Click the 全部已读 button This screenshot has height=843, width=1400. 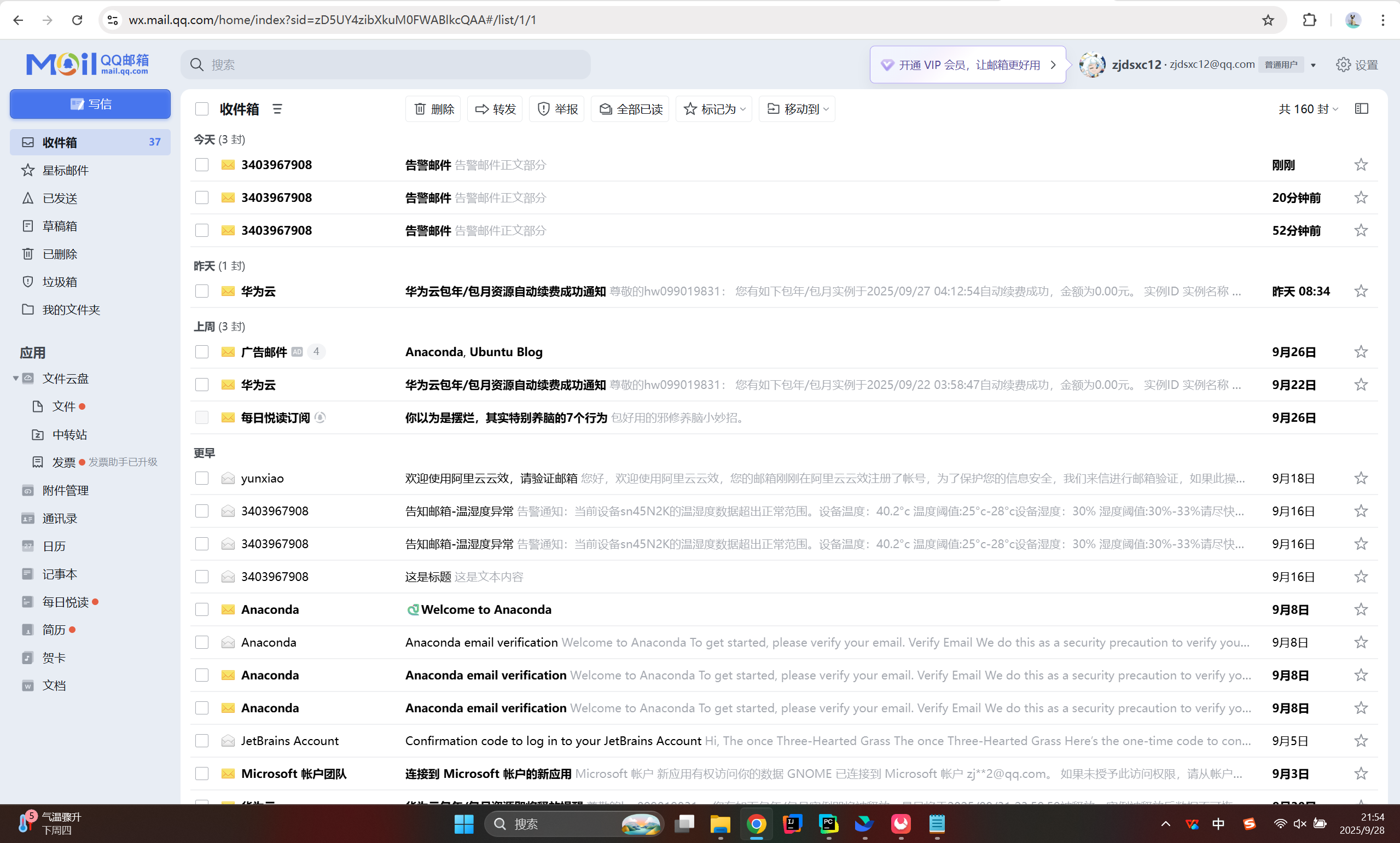(630, 109)
